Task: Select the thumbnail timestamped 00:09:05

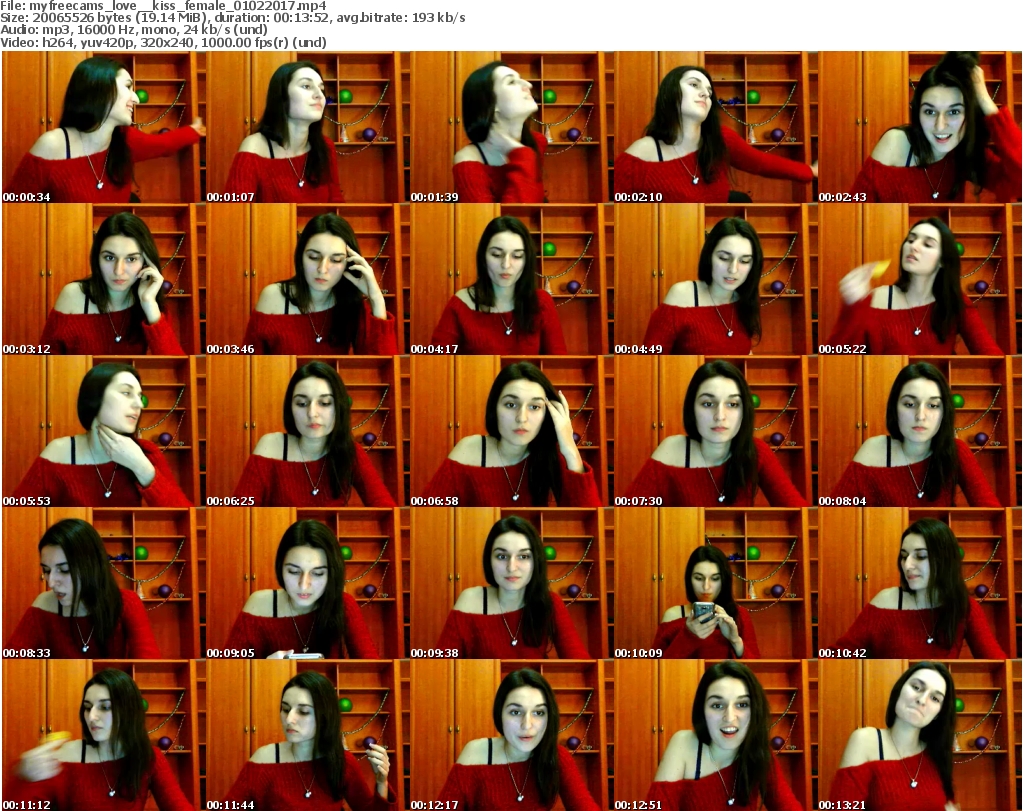Action: tap(308, 583)
